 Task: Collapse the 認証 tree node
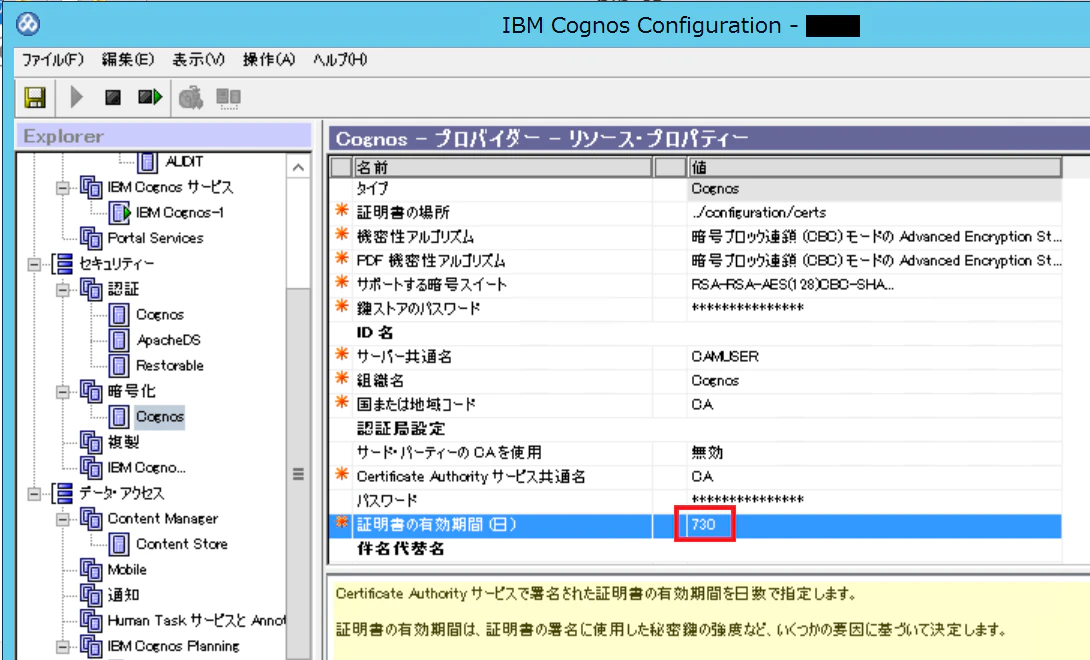tap(63, 290)
